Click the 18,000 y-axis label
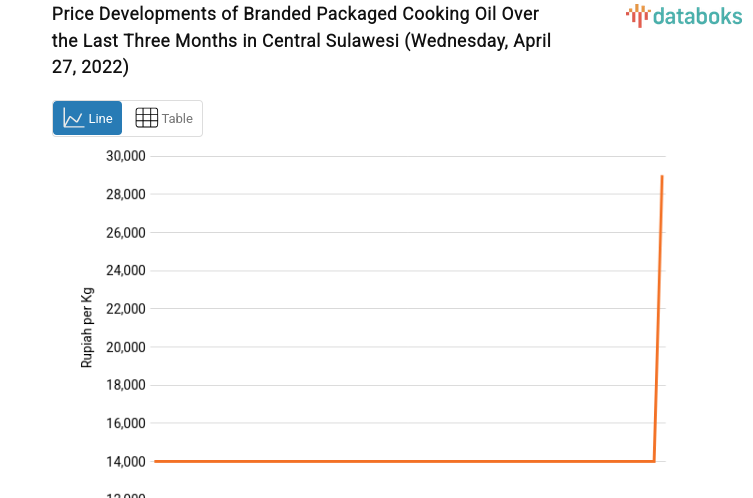 coord(126,385)
